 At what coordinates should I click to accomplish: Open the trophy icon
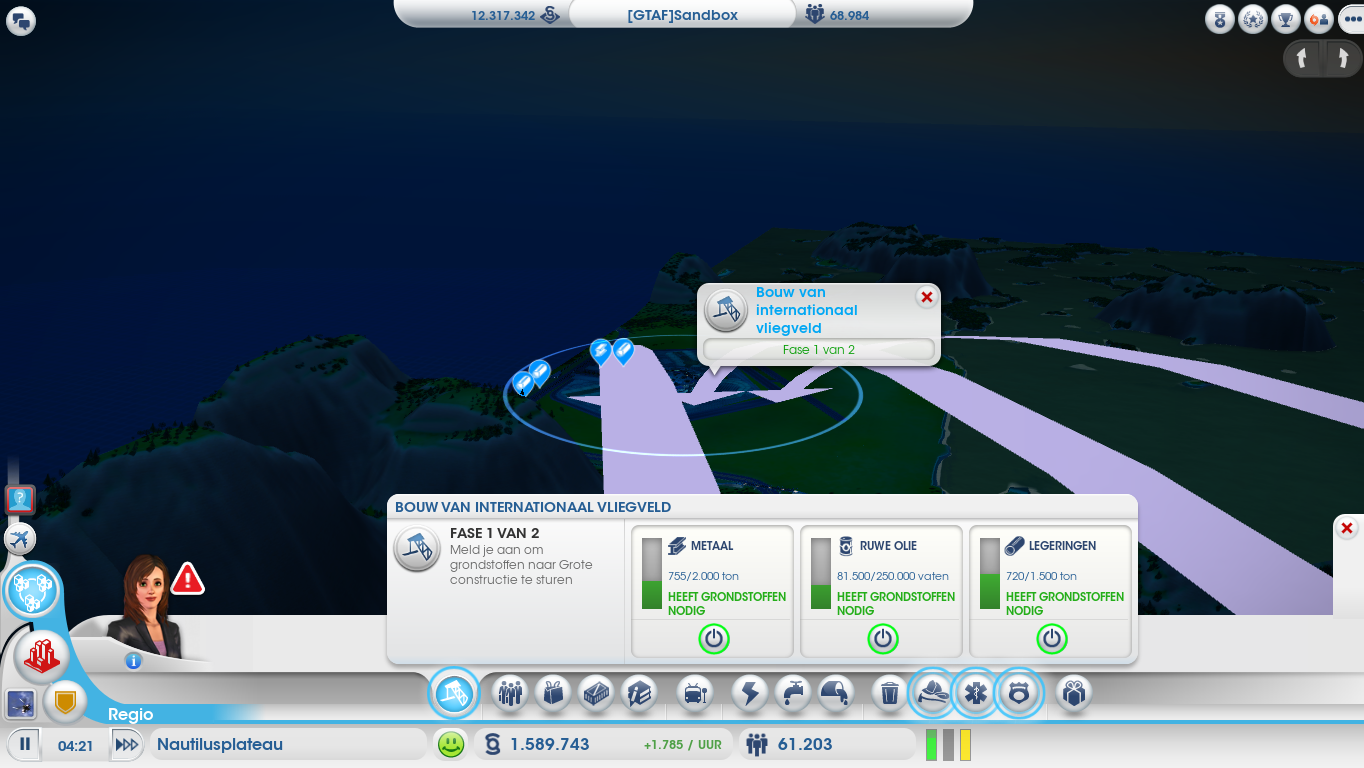[1286, 19]
